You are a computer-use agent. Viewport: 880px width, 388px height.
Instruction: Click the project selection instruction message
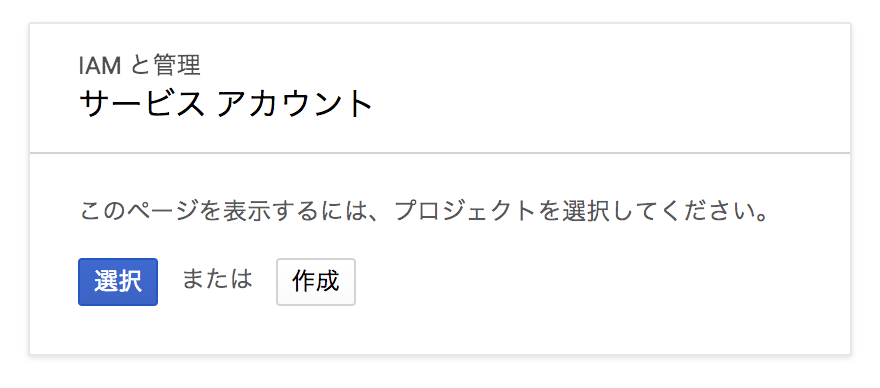coord(424,211)
